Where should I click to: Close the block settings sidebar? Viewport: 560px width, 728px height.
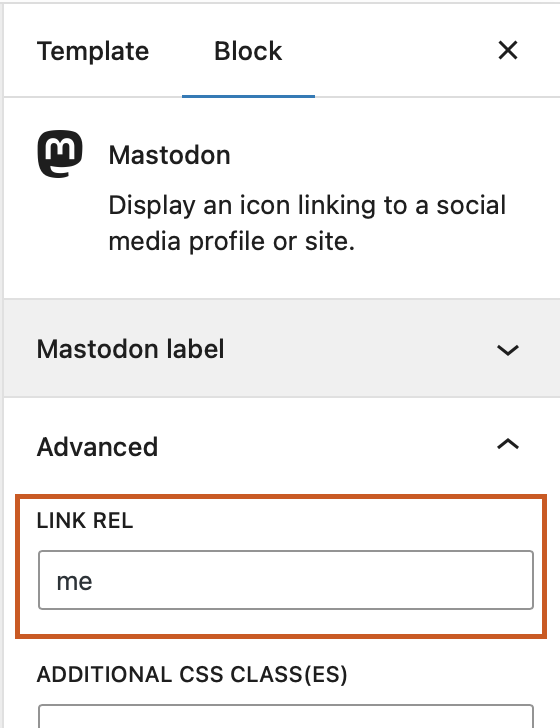[508, 50]
